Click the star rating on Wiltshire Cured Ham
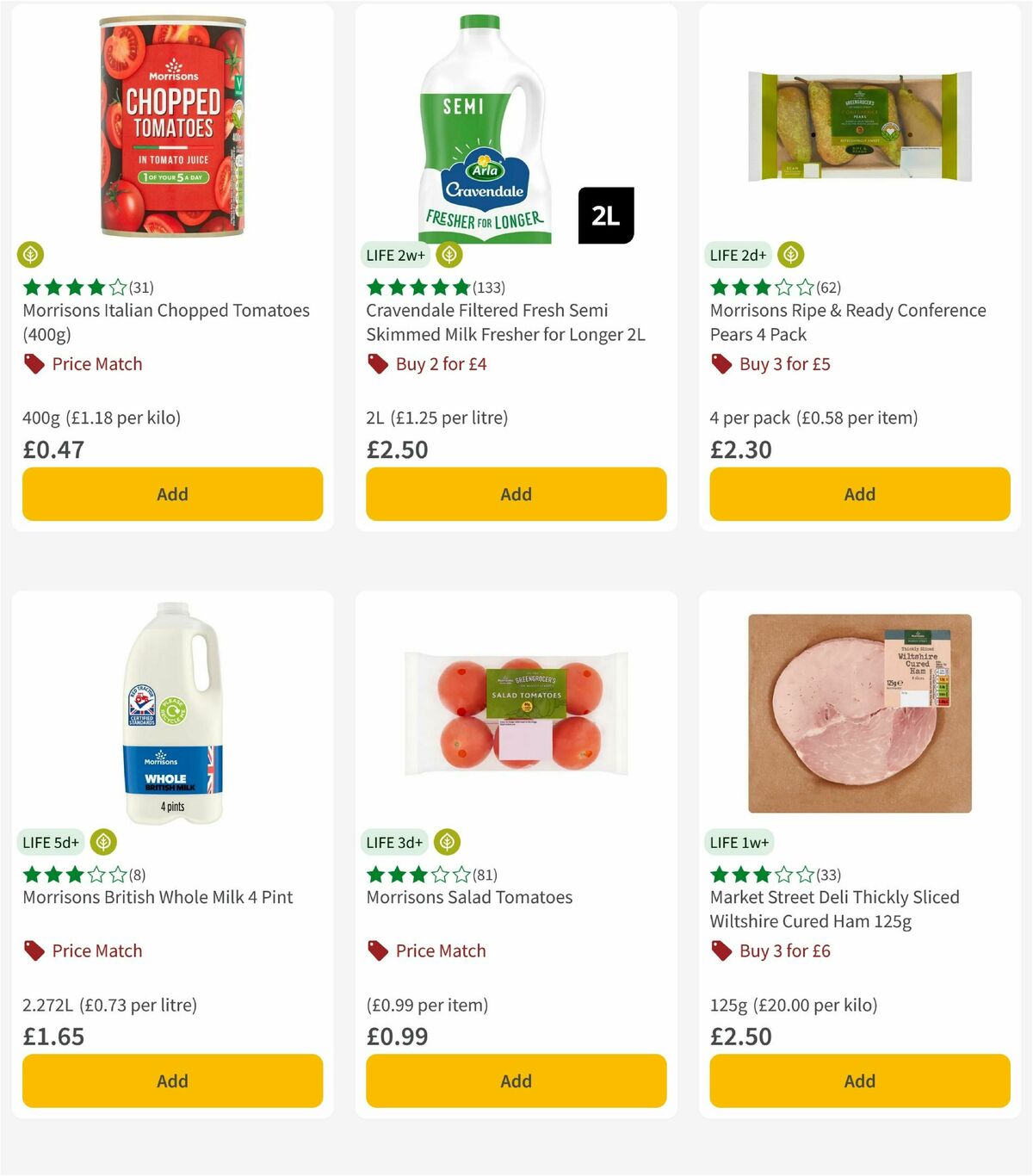The image size is (1033, 1176). (x=758, y=874)
